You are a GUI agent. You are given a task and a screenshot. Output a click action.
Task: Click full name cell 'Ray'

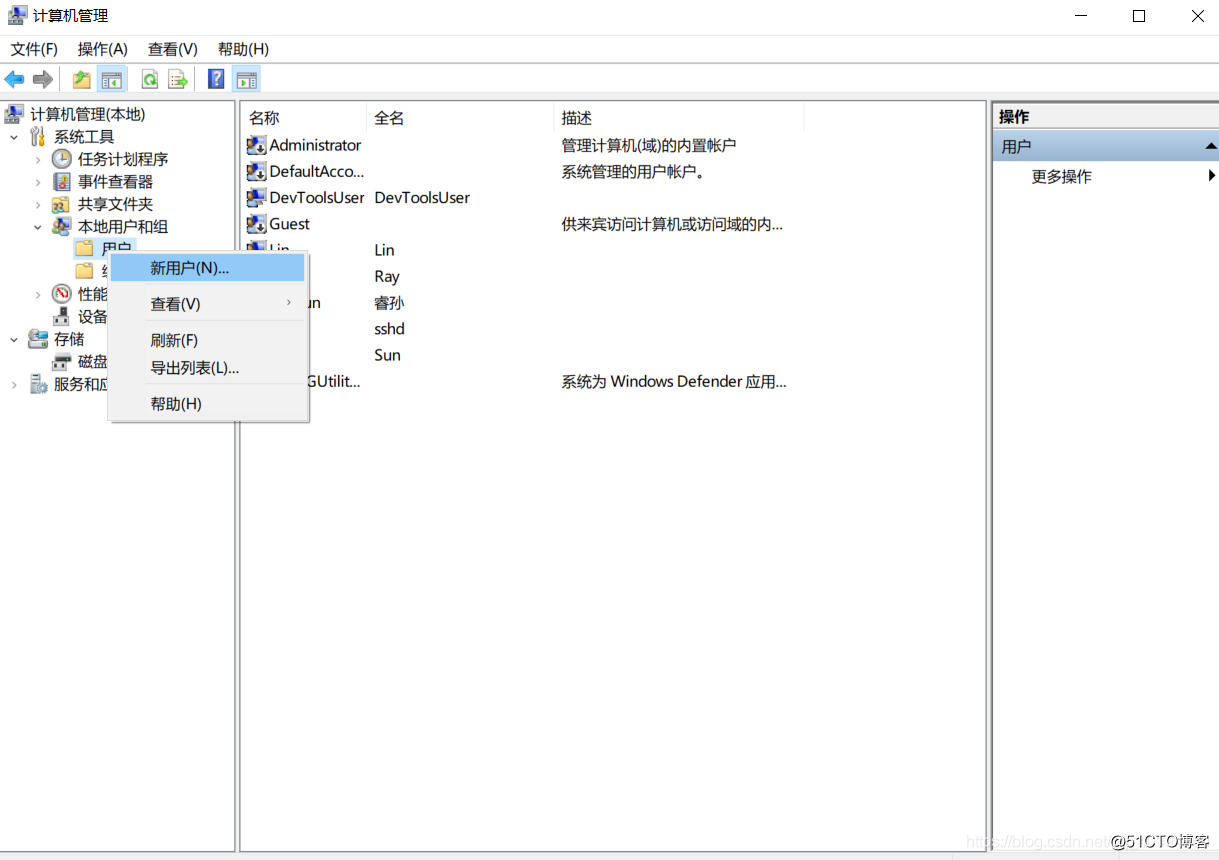tap(387, 276)
